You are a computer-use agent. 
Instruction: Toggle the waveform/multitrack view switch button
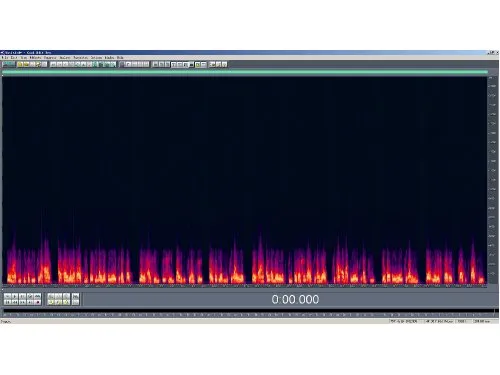[x=8, y=64]
